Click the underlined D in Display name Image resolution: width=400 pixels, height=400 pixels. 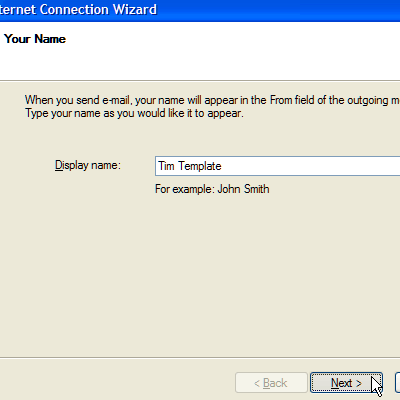pyautogui.click(x=58, y=165)
